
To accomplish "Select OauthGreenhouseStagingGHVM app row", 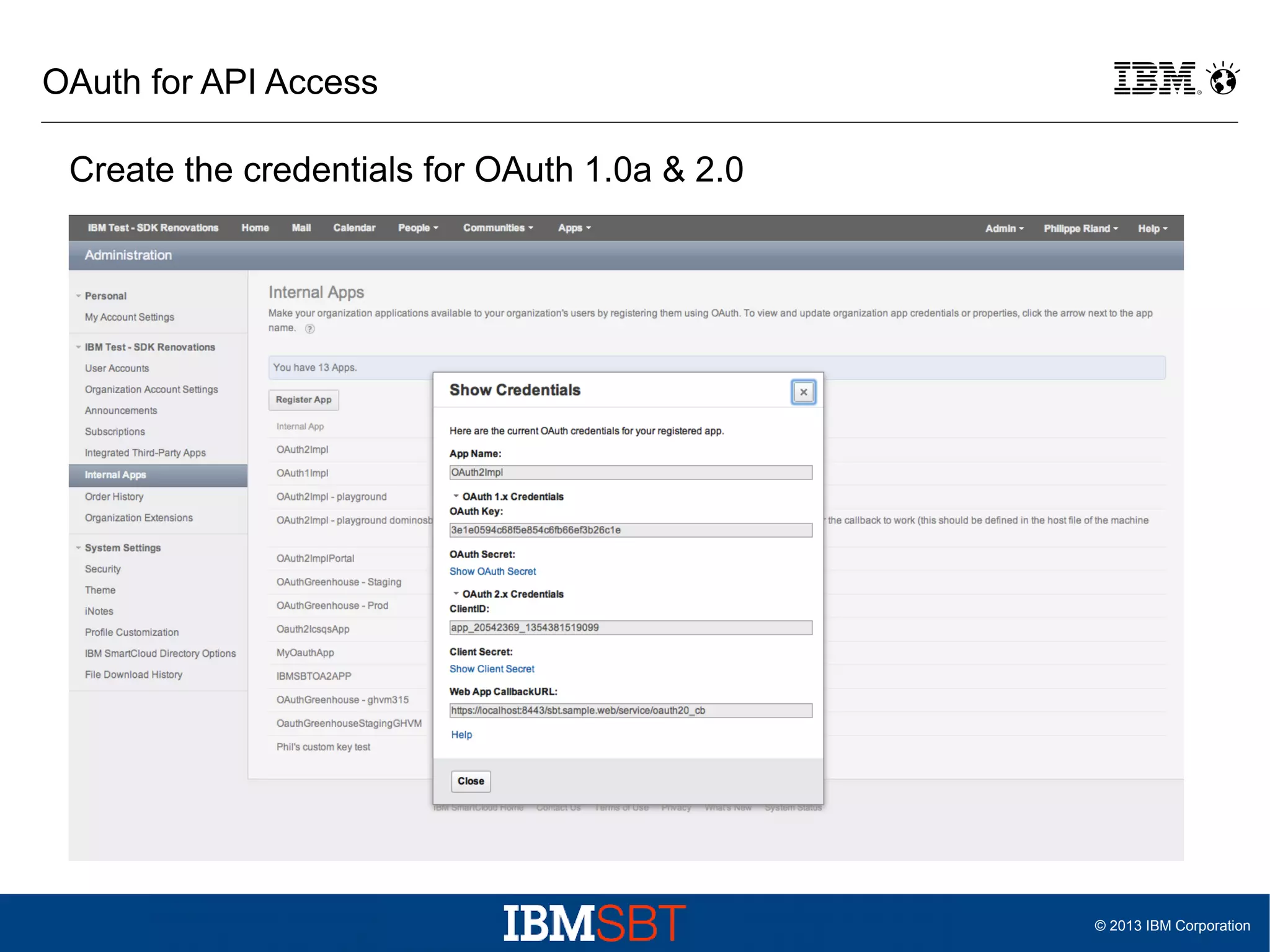I will click(349, 723).
